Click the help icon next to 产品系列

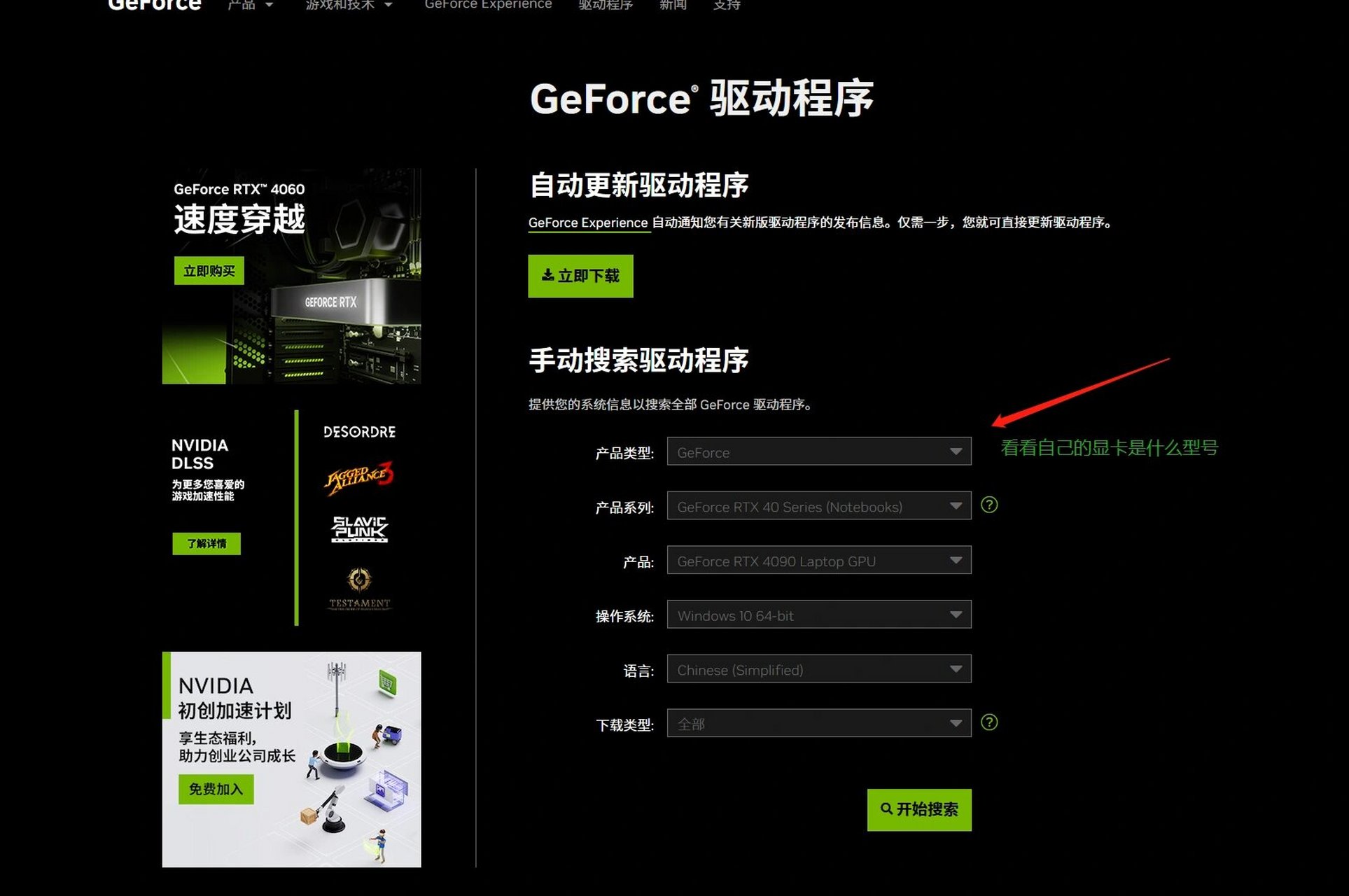point(989,505)
